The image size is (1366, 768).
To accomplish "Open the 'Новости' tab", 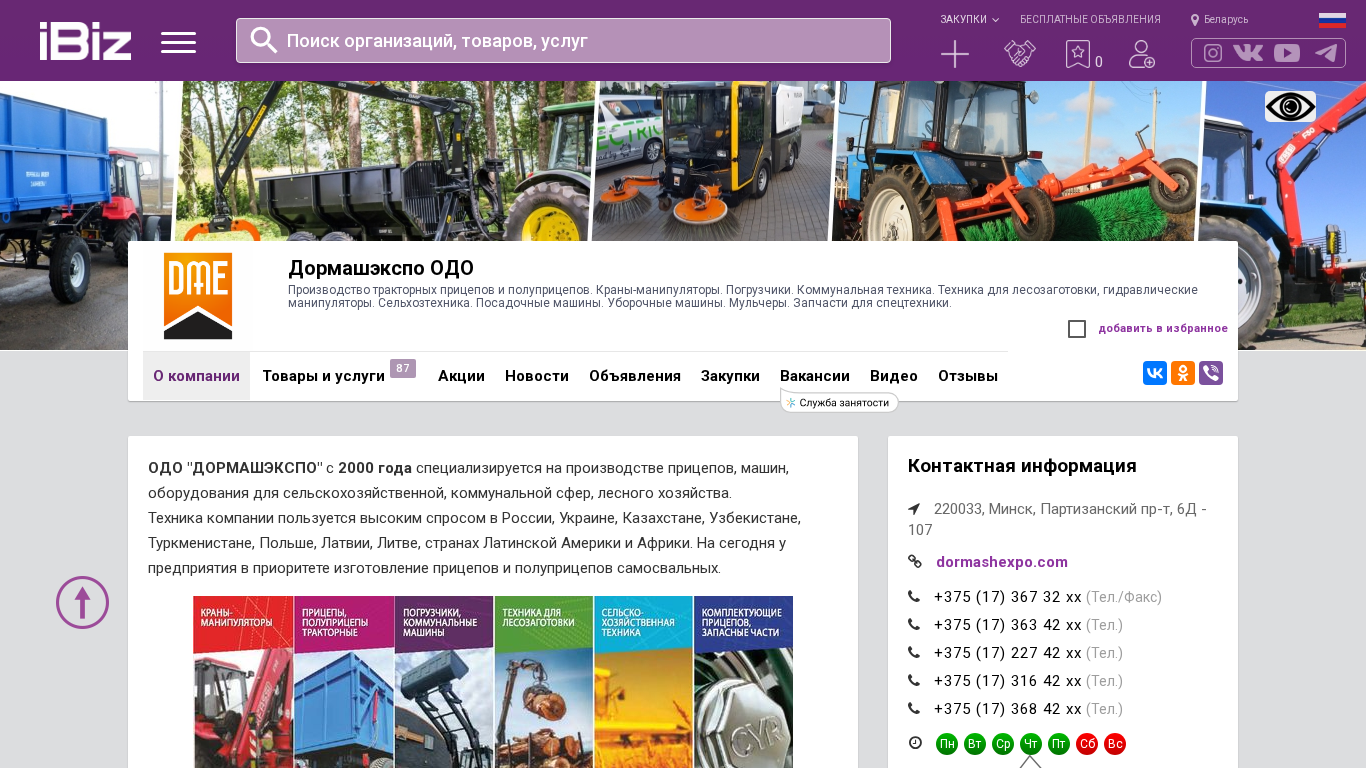I will [537, 376].
